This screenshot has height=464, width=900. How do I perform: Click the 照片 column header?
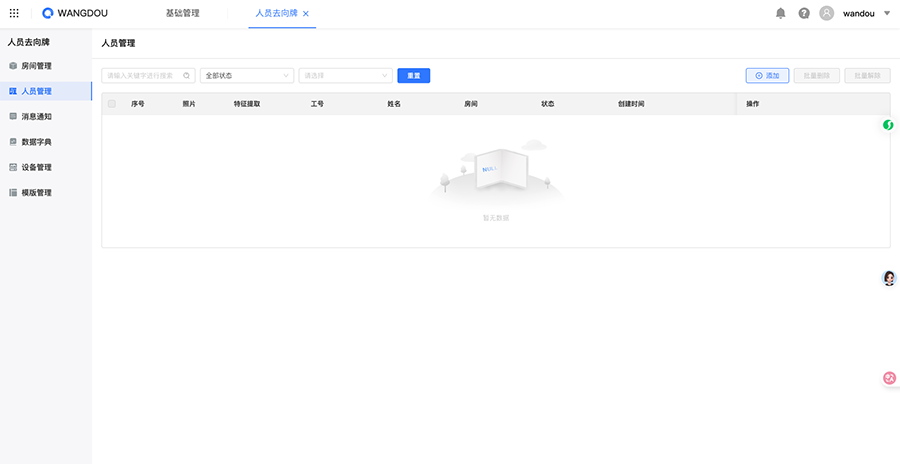[189, 104]
